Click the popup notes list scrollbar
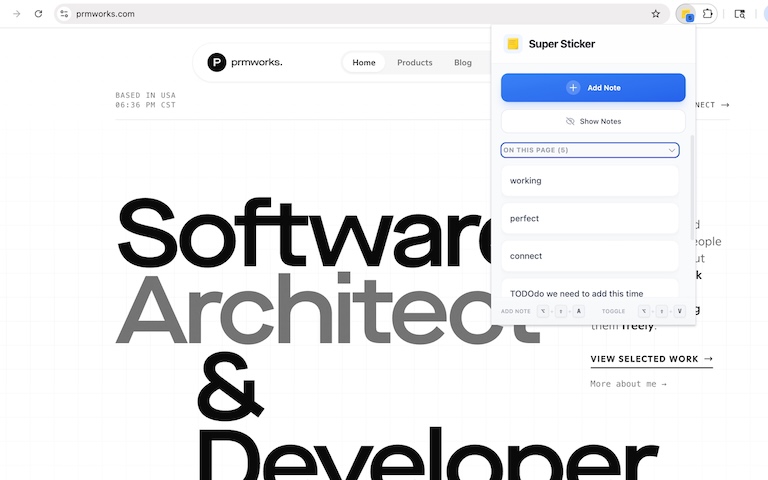Viewport: 768px width, 480px height. pyautogui.click(x=692, y=188)
